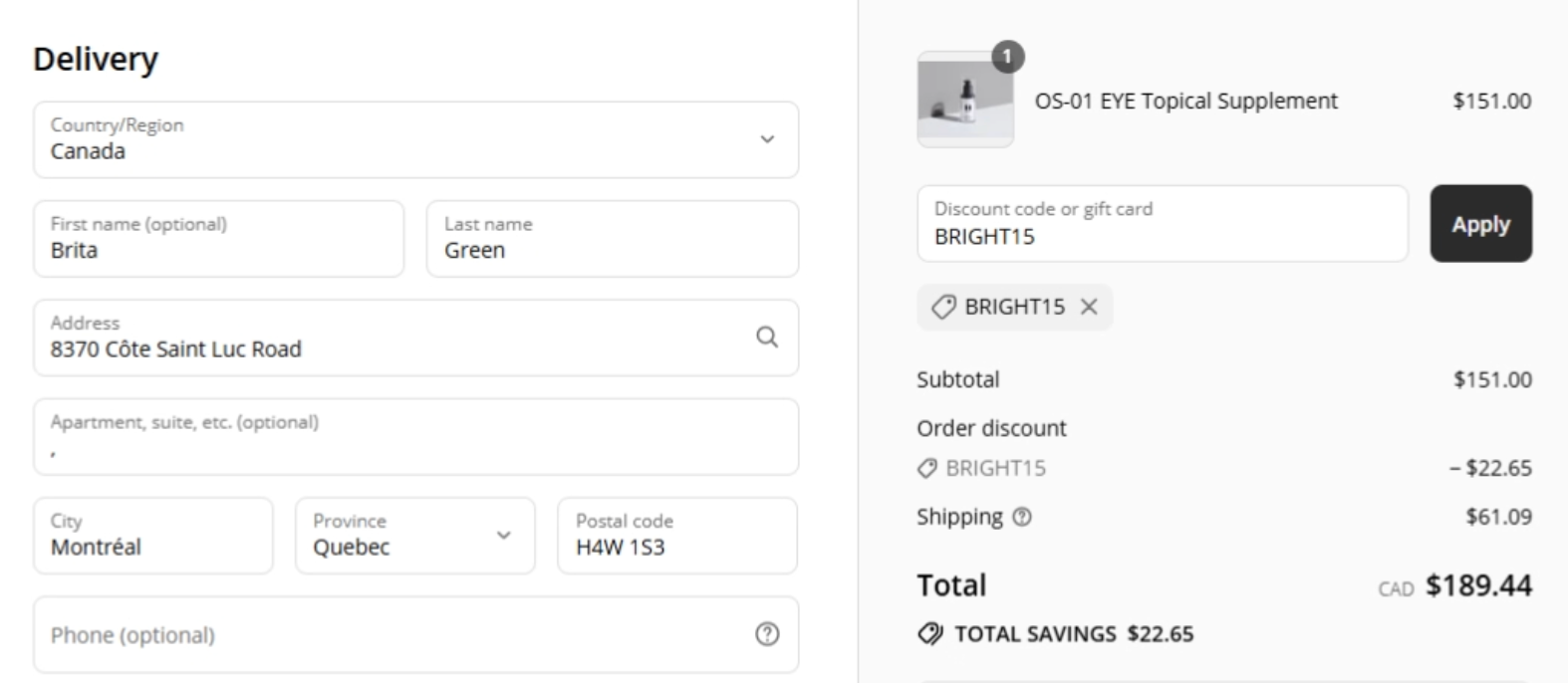Click the Order discount label

tap(991, 428)
